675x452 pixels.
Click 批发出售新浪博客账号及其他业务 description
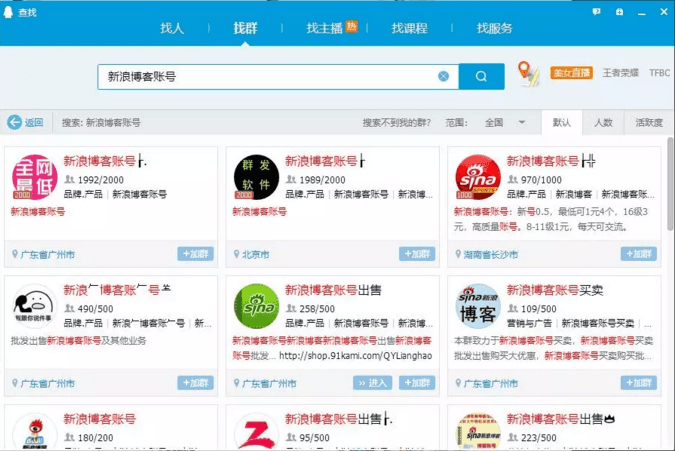78,341
